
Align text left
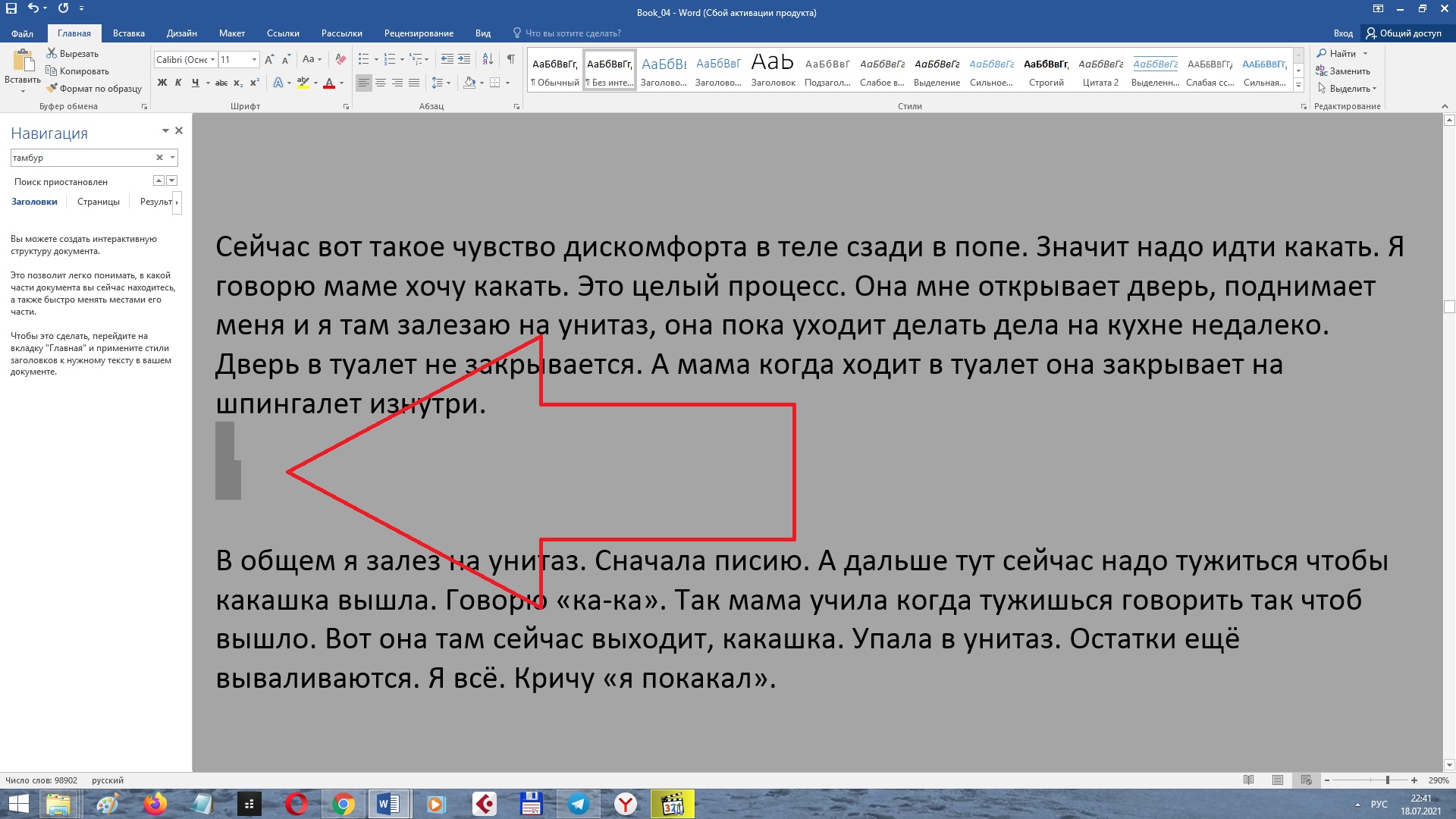(x=364, y=83)
